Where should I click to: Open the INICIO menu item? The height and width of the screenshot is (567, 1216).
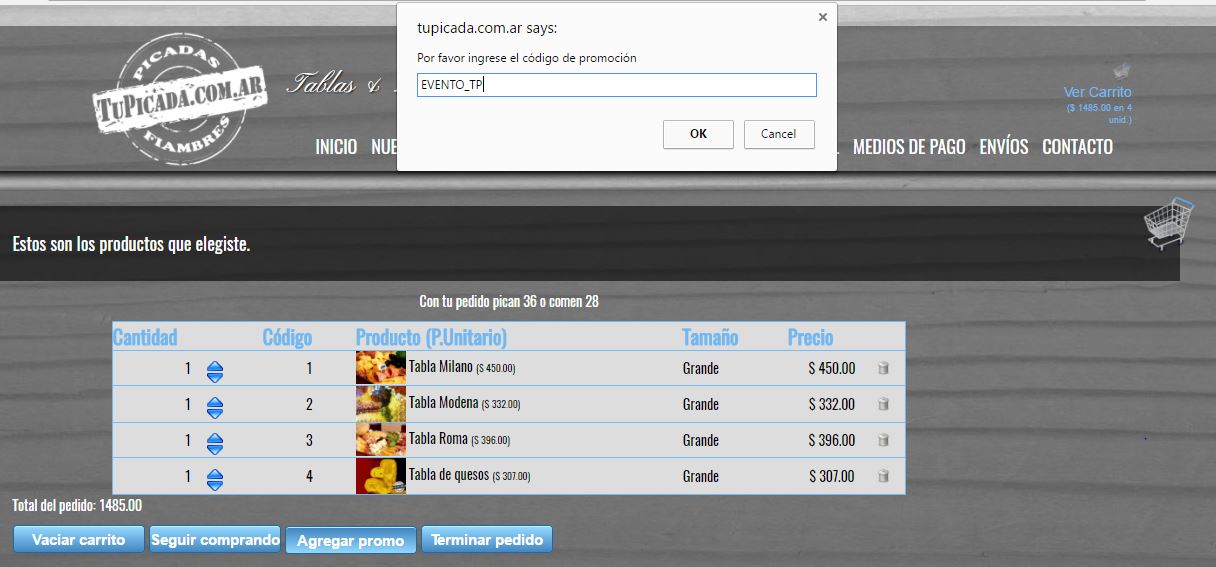point(336,147)
